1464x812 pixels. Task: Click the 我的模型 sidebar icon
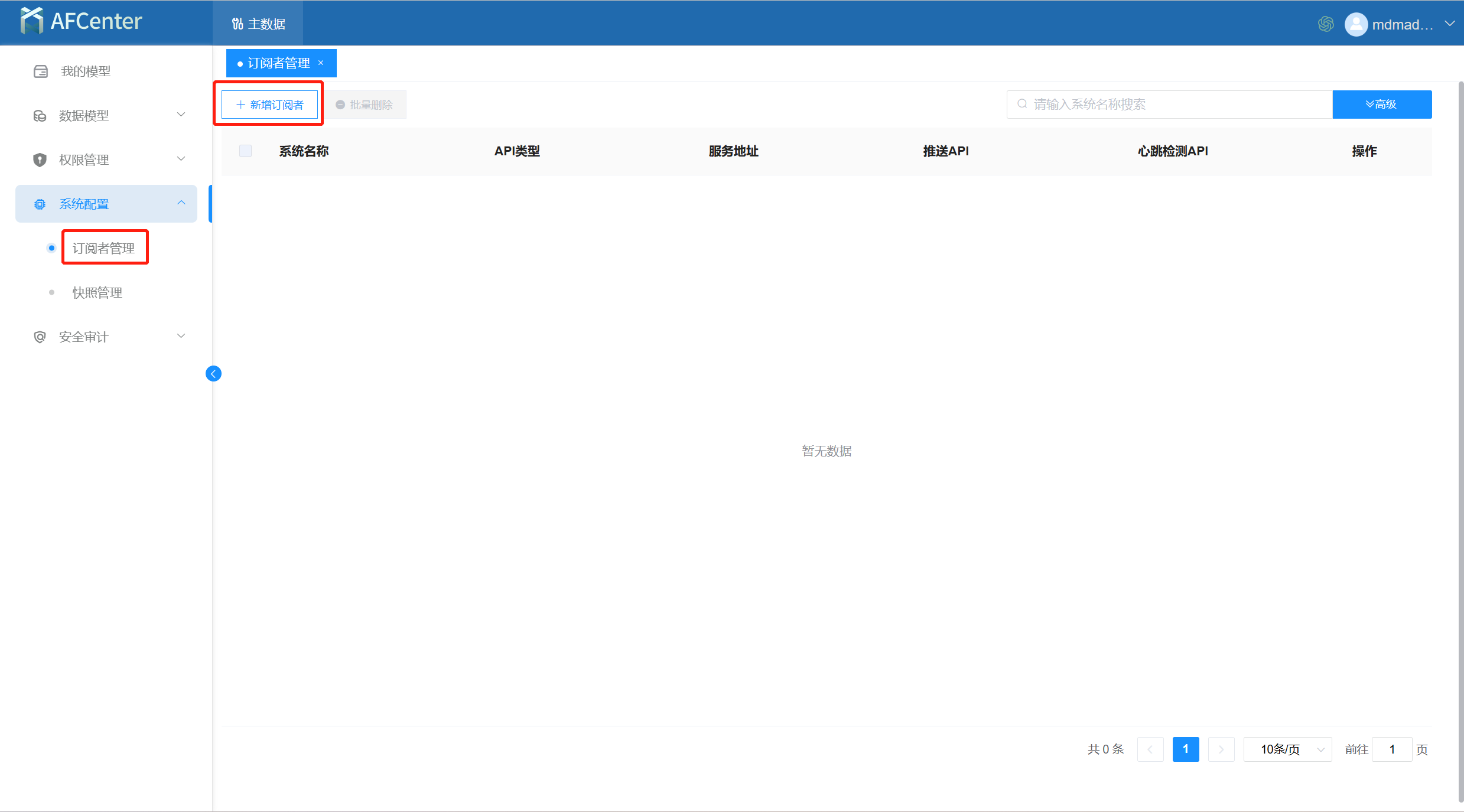coord(41,71)
